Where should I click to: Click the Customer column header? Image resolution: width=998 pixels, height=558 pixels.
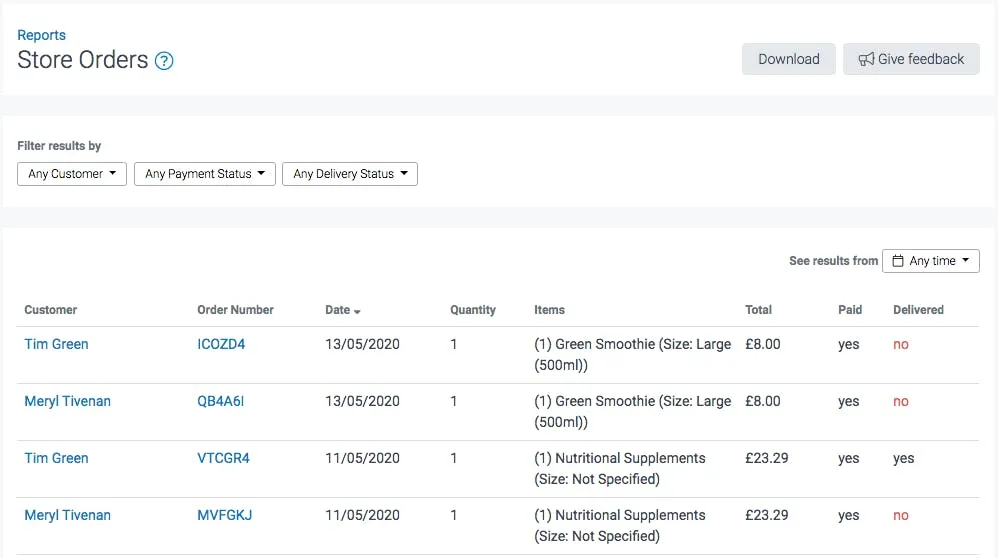[x=50, y=310]
